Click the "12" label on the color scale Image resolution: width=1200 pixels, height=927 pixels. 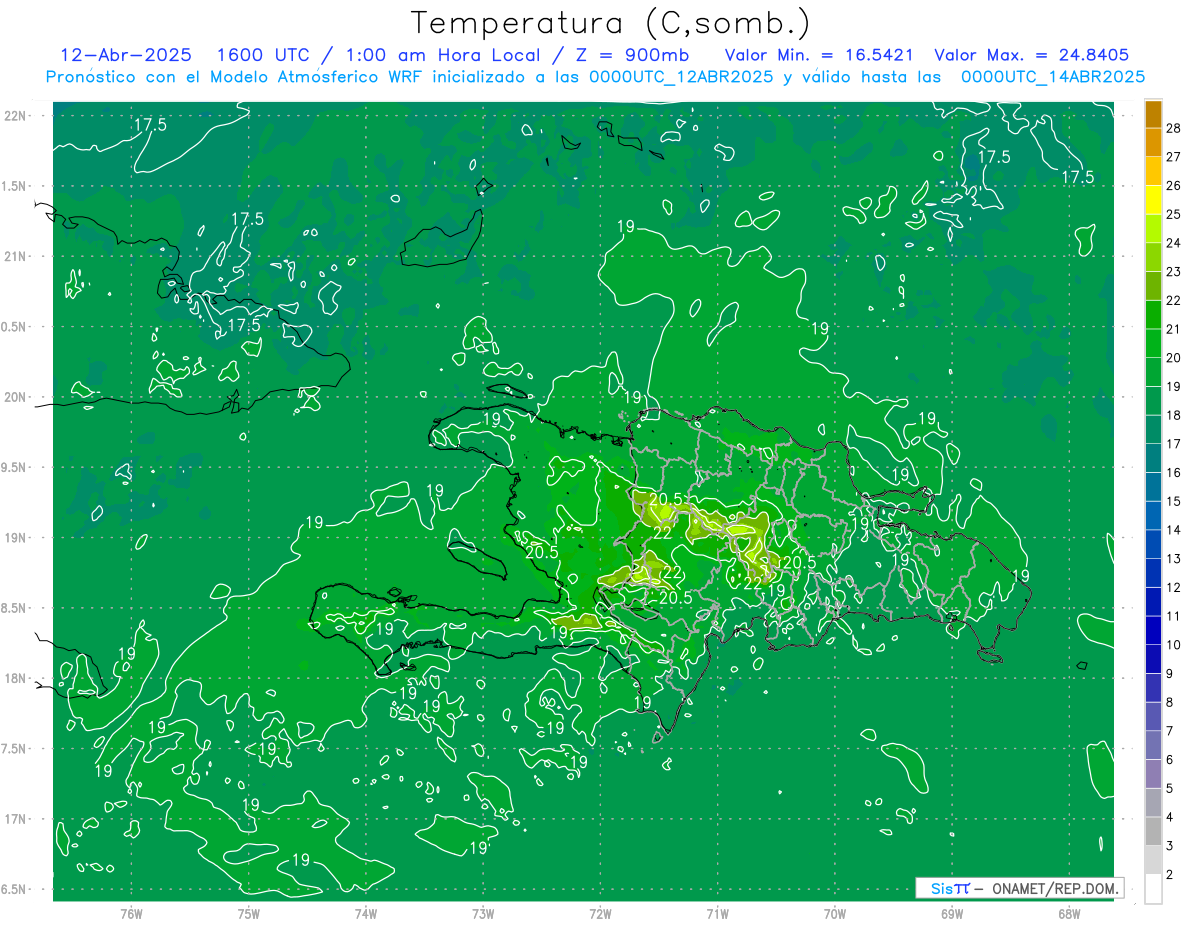pos(1174,588)
